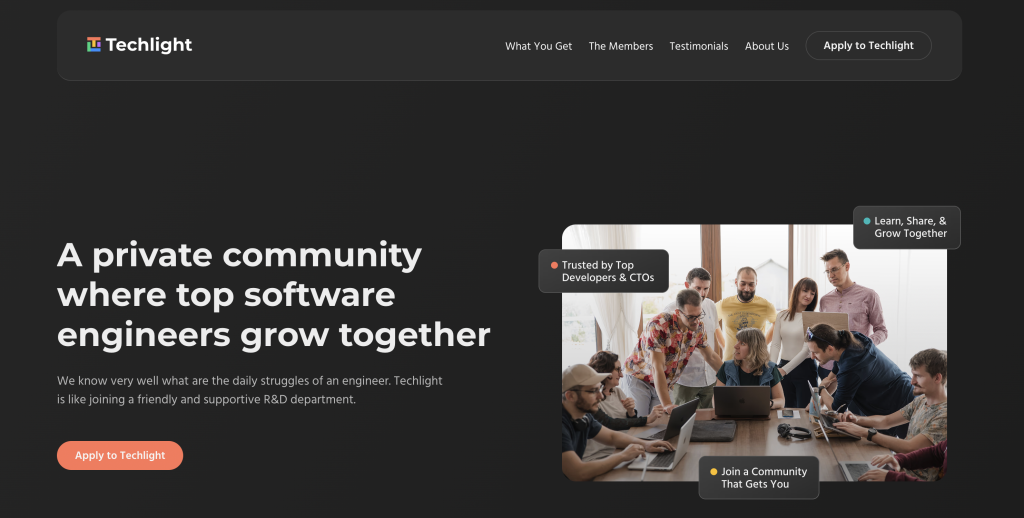1024x518 pixels.
Task: Select the Trusted by Top Developers & CTOs badge
Action: point(603,271)
